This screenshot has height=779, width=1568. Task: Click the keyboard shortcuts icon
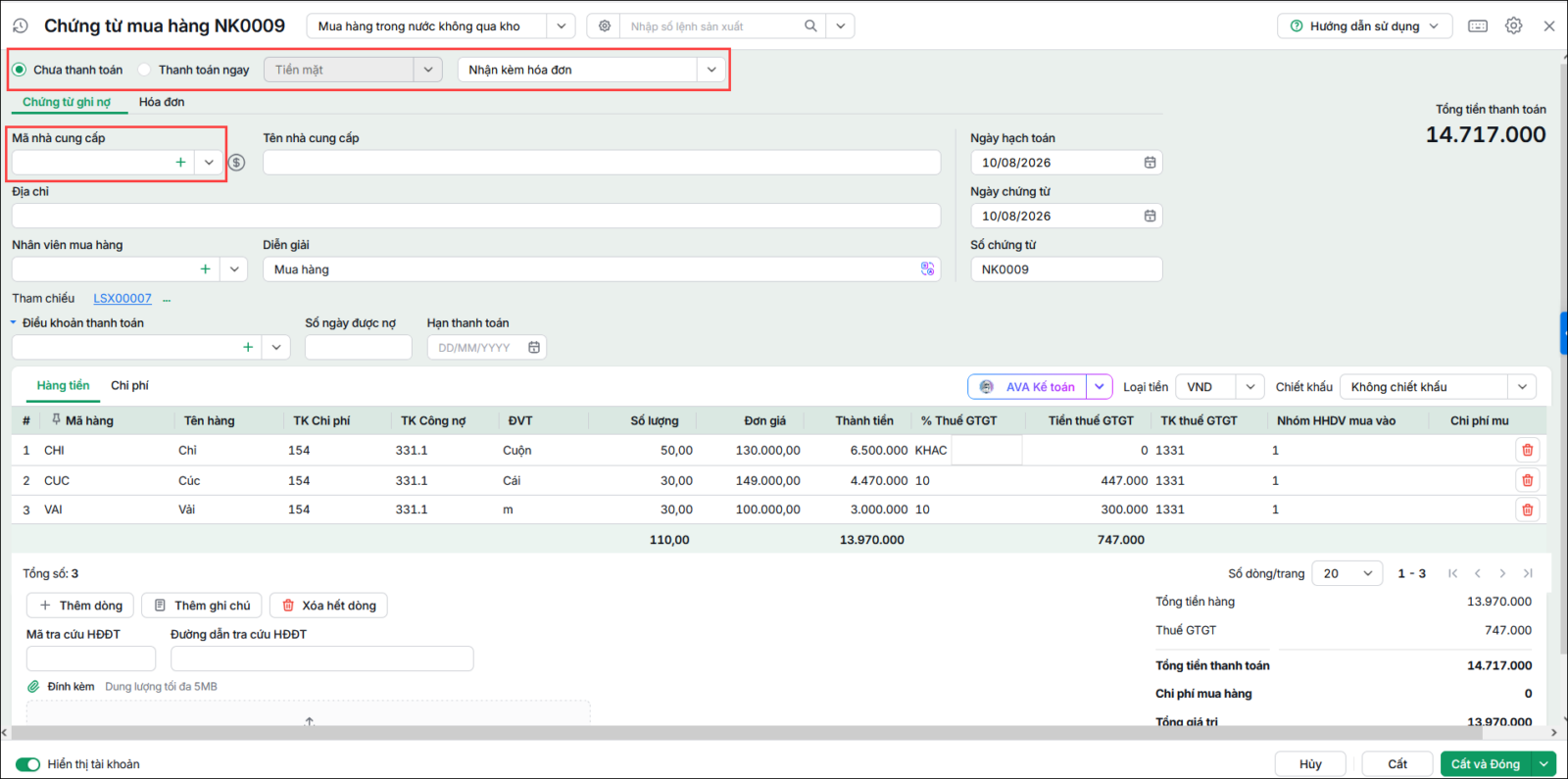(1478, 26)
